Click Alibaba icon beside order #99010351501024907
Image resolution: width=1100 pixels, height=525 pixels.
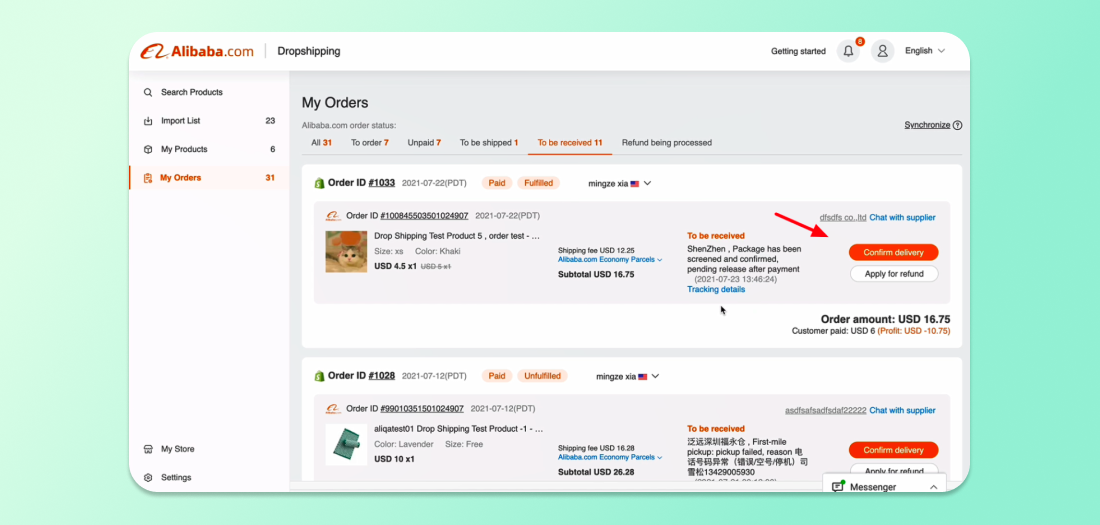pos(333,409)
